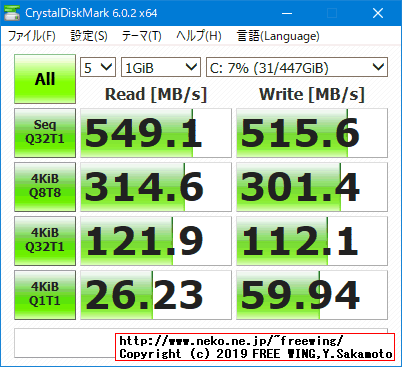This screenshot has height=367, width=402.
Task: Open the test count dropdown showing 5
Action: pos(98,67)
